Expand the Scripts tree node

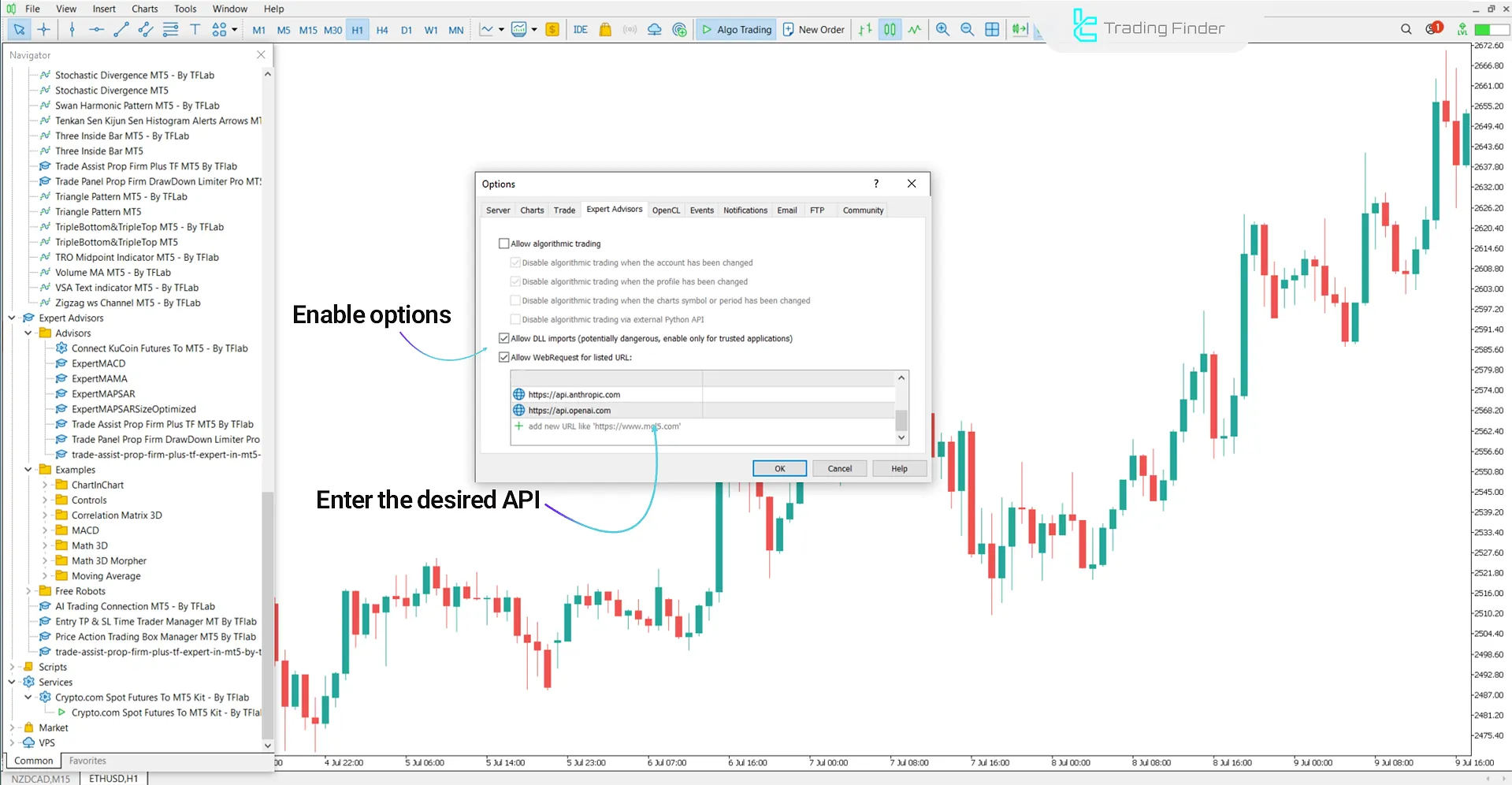[x=12, y=667]
